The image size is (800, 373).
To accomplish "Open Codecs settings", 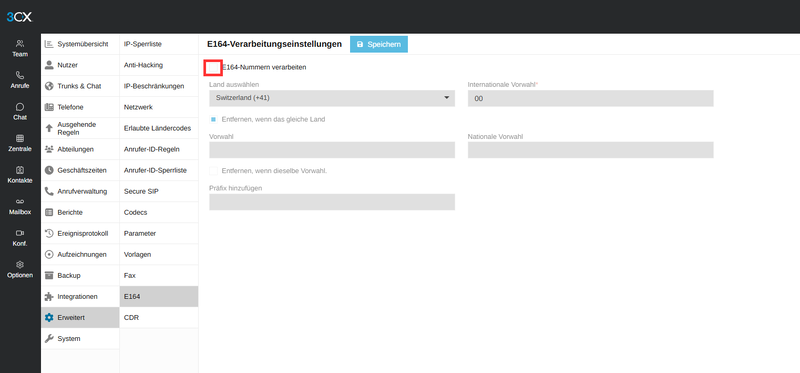I will tap(159, 212).
